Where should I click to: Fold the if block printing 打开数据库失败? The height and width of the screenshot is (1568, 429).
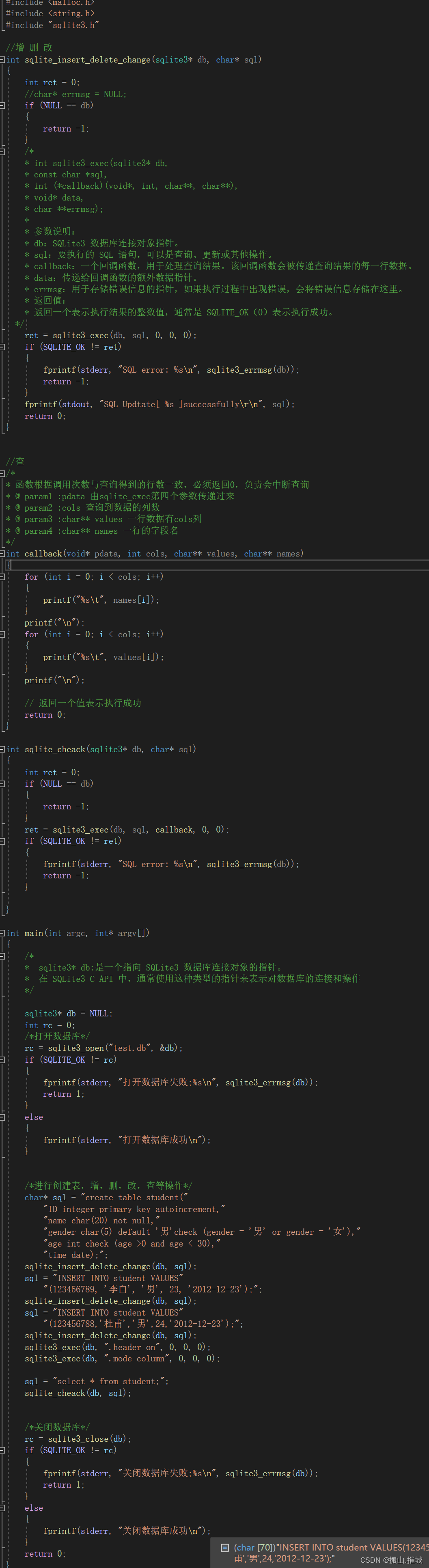point(2,1060)
